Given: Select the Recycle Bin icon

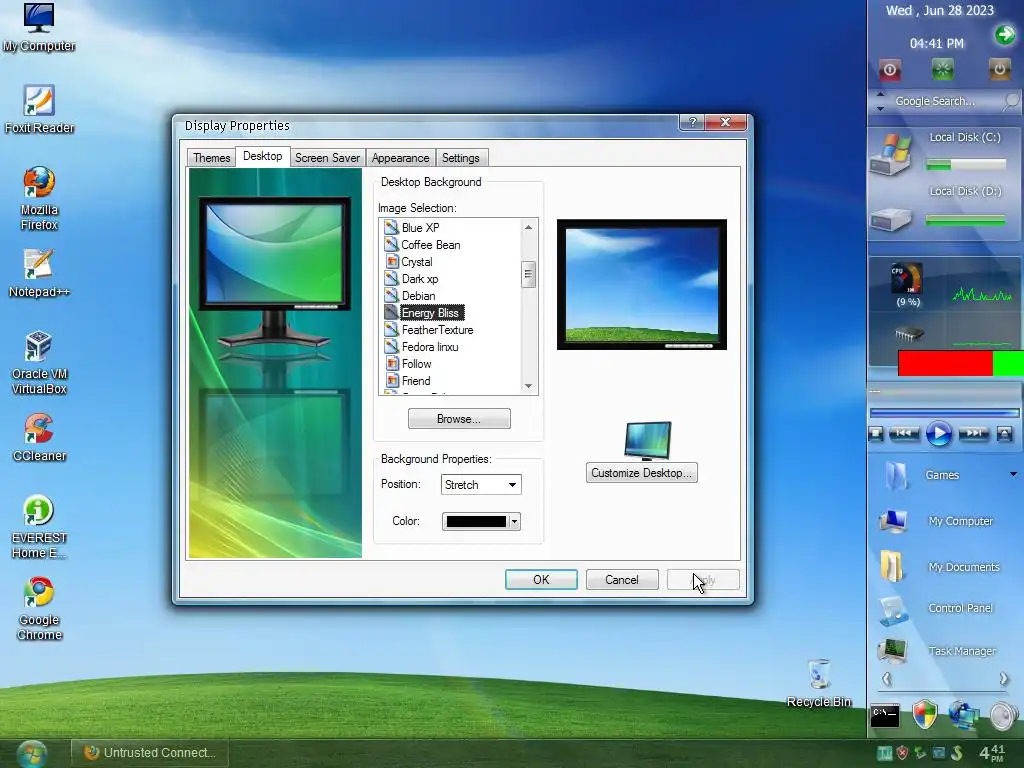Looking at the screenshot, I should coord(819,683).
